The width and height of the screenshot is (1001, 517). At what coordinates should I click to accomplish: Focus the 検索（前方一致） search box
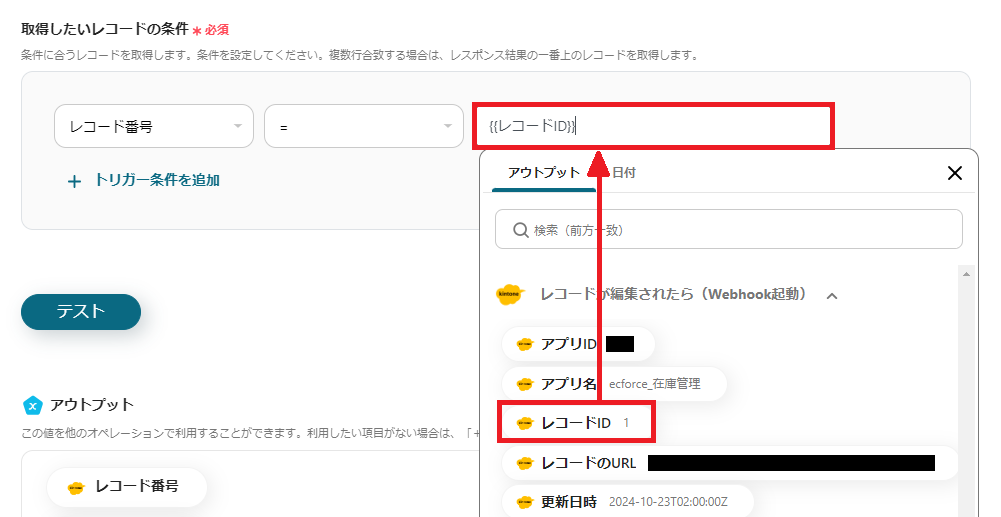(x=728, y=229)
